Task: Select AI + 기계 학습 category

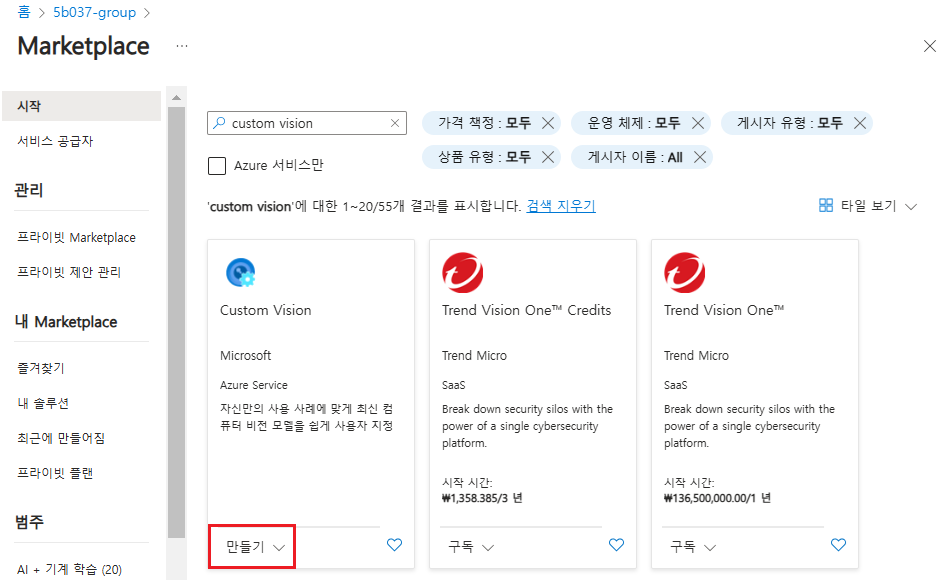Action: [69, 569]
